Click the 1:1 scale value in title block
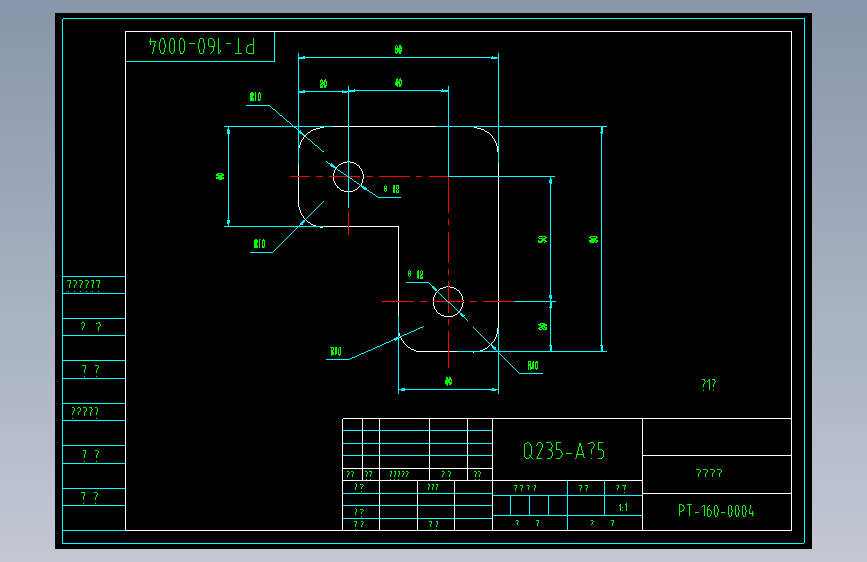This screenshot has height=562, width=867. 623,507
